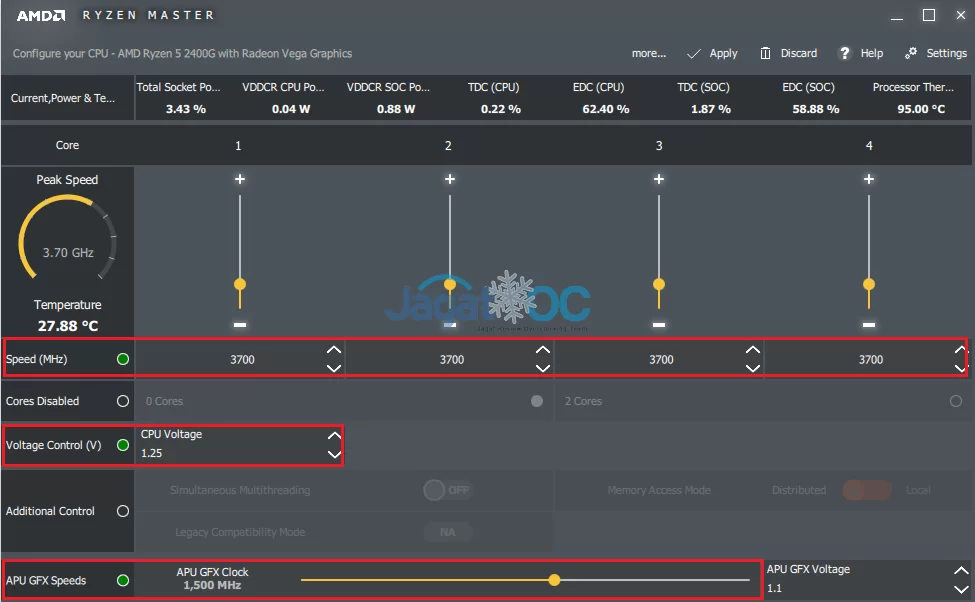Click the plus icon above Core 3 slider
This screenshot has width=975, height=602.
(x=658, y=179)
